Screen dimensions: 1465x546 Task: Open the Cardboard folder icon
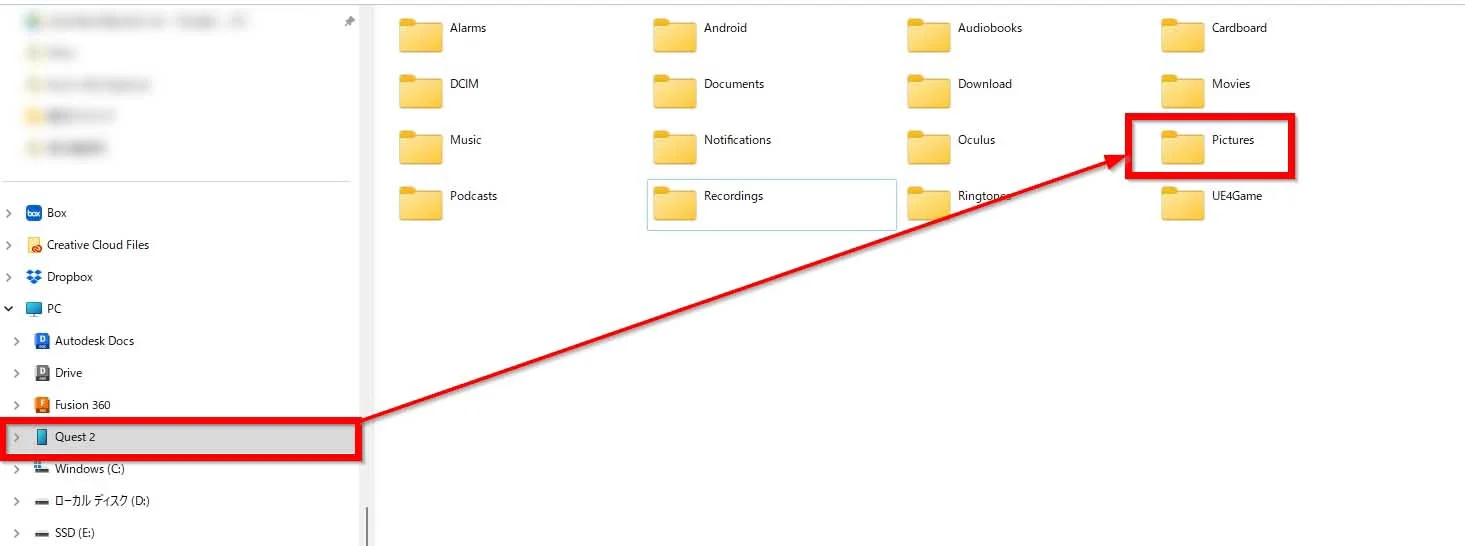point(1182,36)
